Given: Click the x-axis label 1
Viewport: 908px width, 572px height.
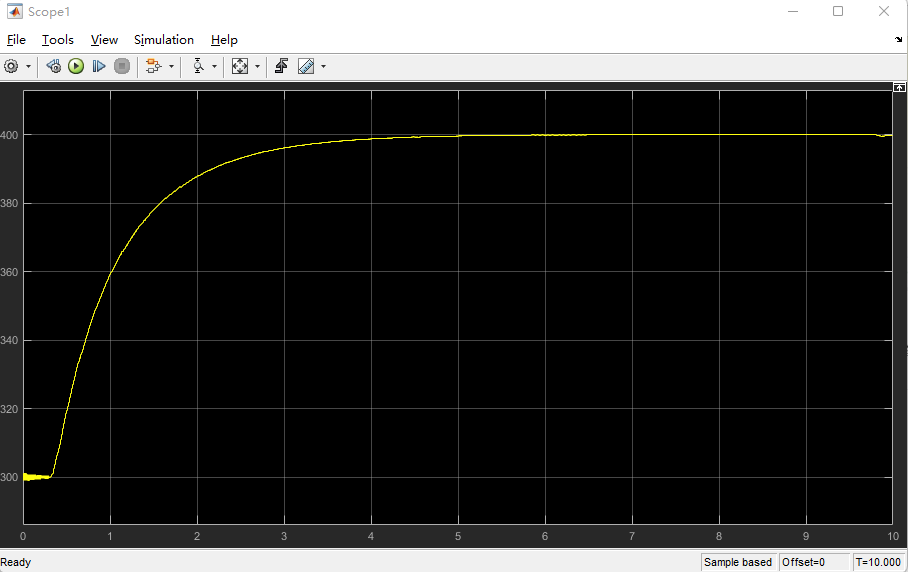Looking at the screenshot, I should tap(110, 537).
